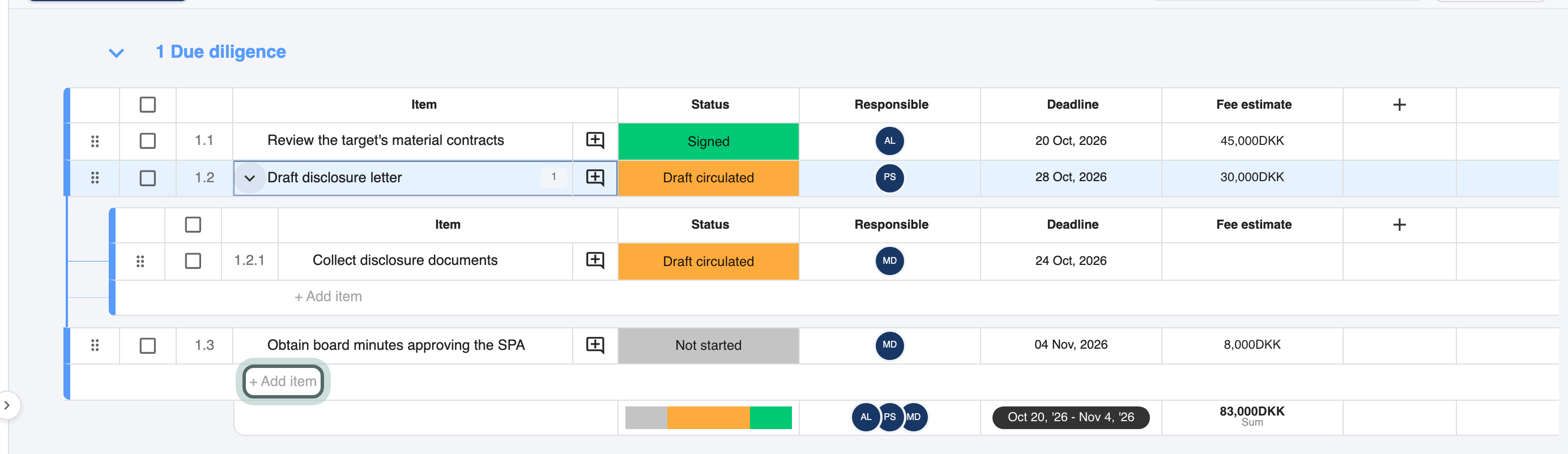This screenshot has width=1568, height=454.
Task: Add item under subitem 1.2.1
Action: click(x=328, y=297)
